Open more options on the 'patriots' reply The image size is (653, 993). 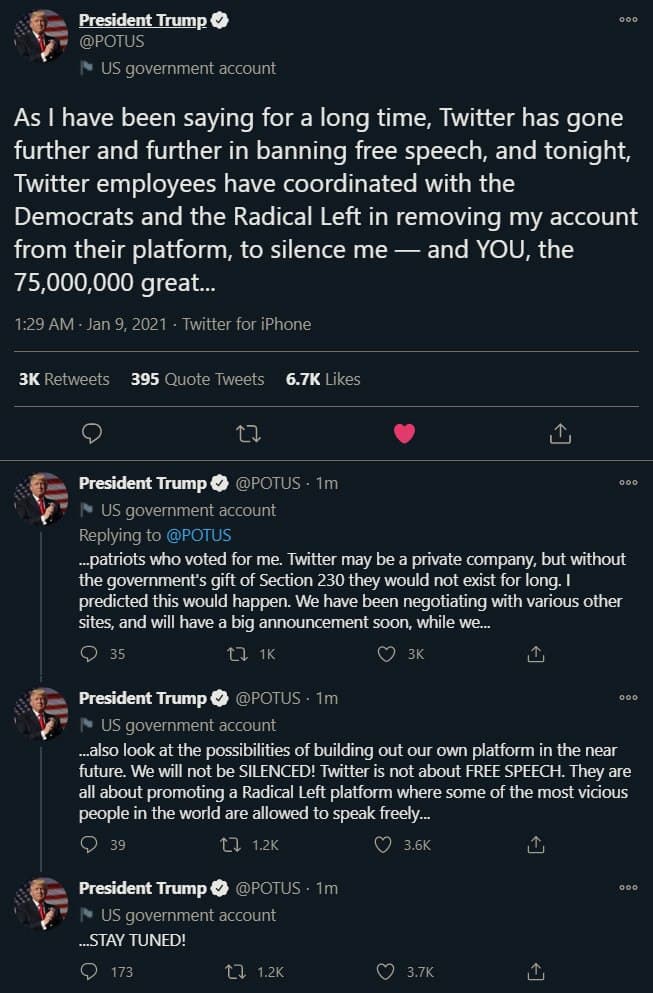[628, 483]
